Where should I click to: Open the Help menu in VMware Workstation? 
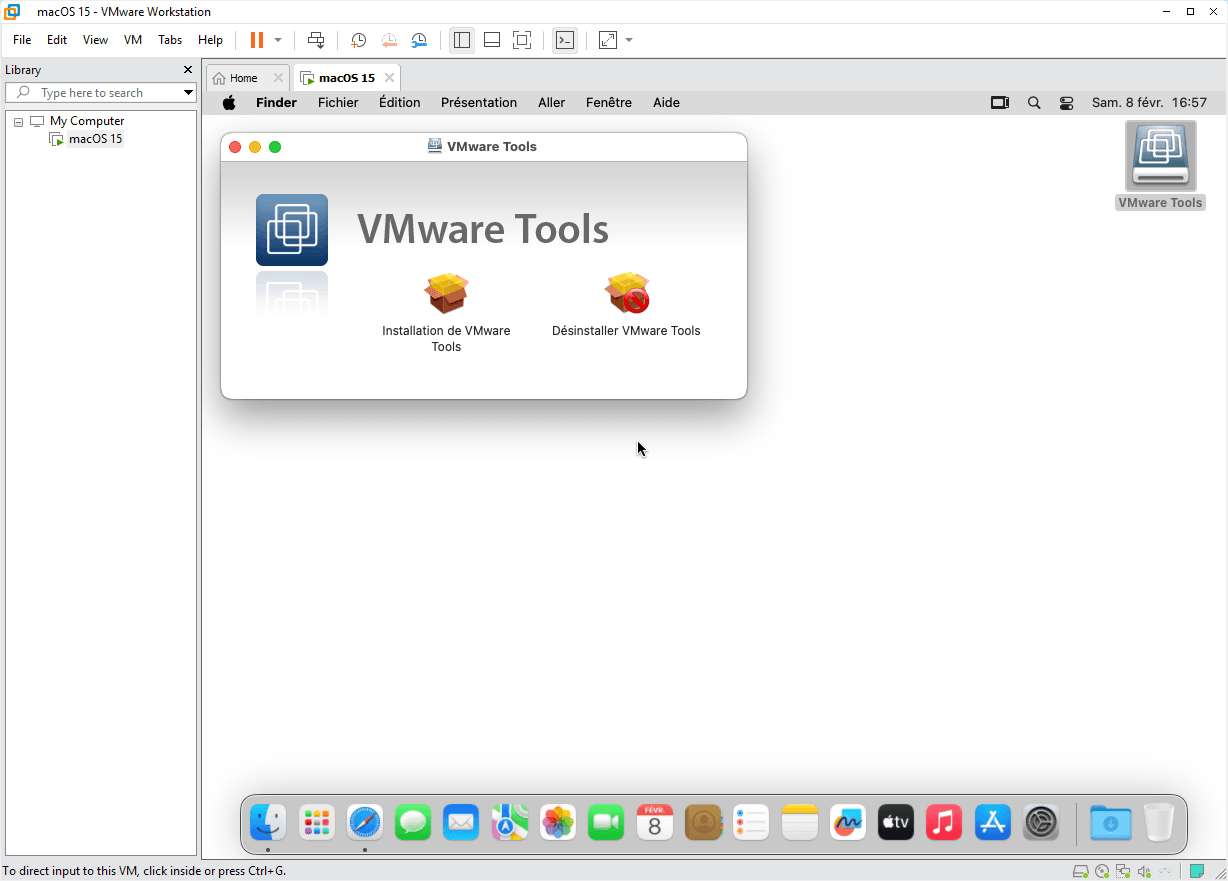point(210,40)
